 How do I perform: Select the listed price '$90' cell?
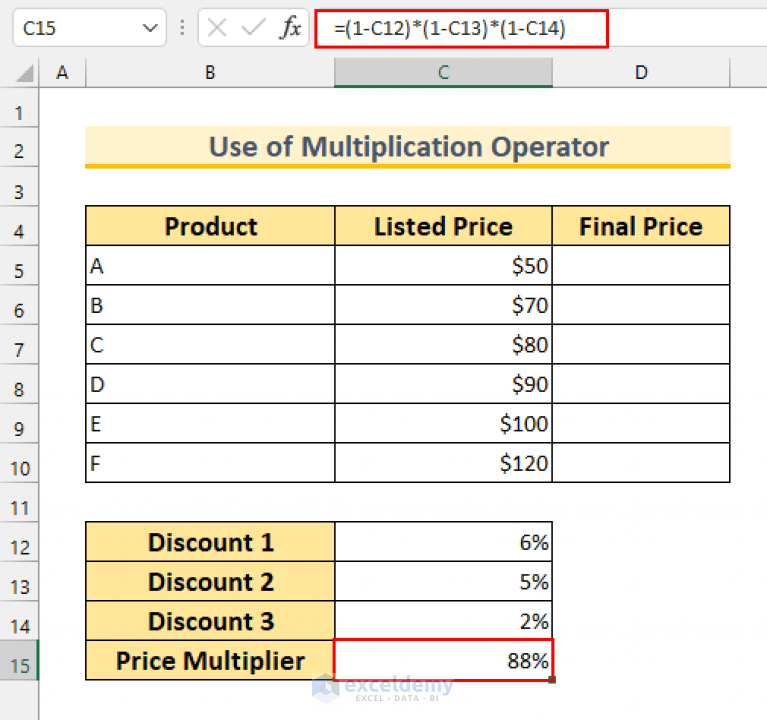(x=443, y=384)
